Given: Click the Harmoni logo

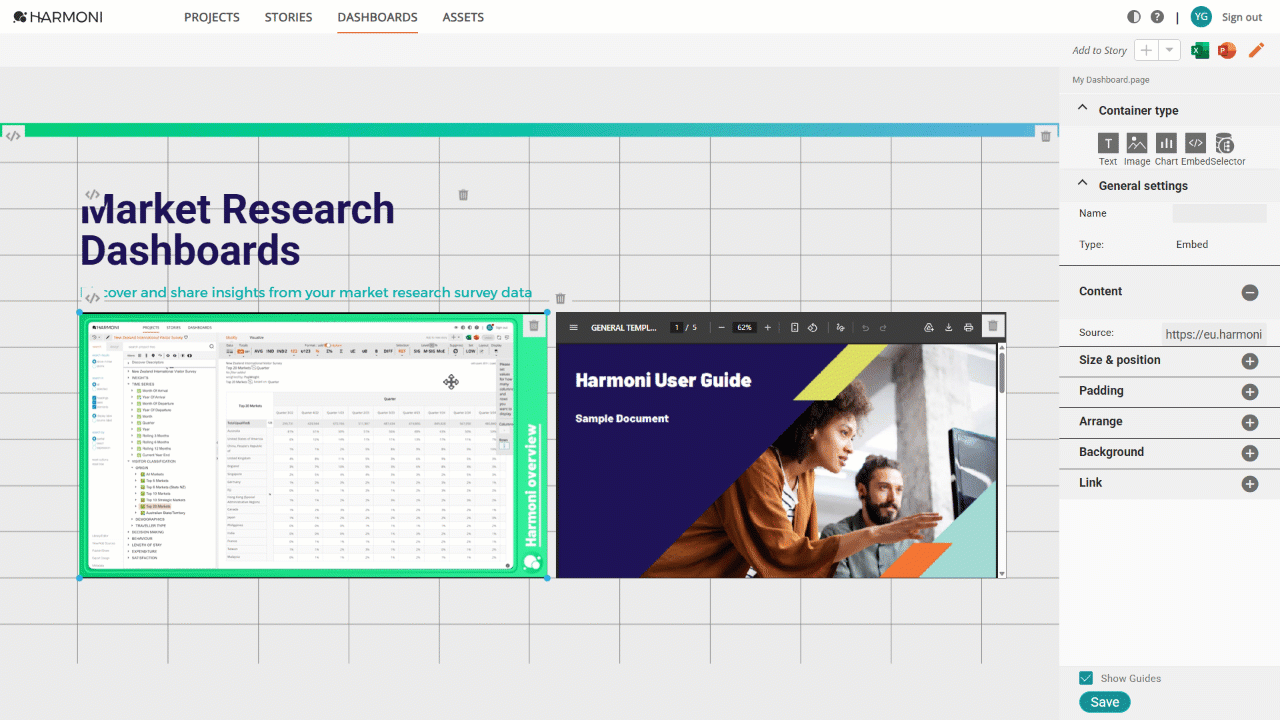Looking at the screenshot, I should [58, 17].
